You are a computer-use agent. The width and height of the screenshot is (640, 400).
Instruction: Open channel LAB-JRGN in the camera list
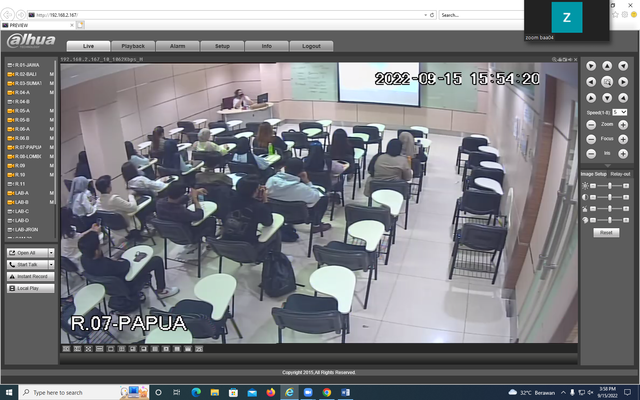27,230
